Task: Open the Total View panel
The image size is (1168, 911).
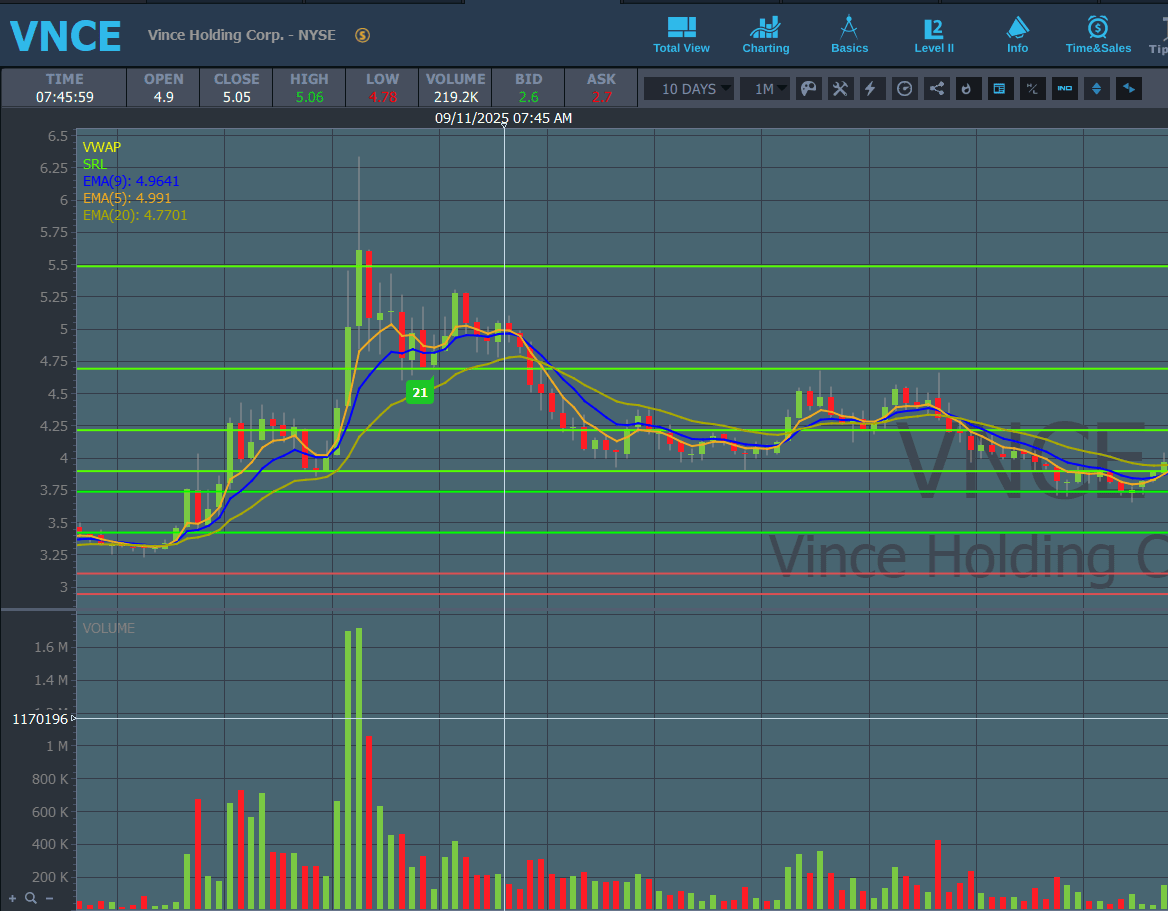Action: tap(681, 35)
